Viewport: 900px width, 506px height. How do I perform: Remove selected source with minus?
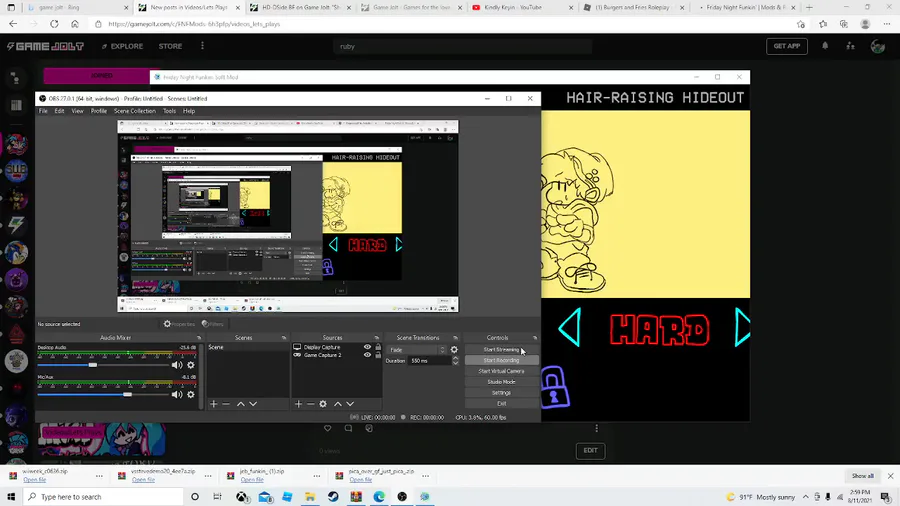click(311, 404)
